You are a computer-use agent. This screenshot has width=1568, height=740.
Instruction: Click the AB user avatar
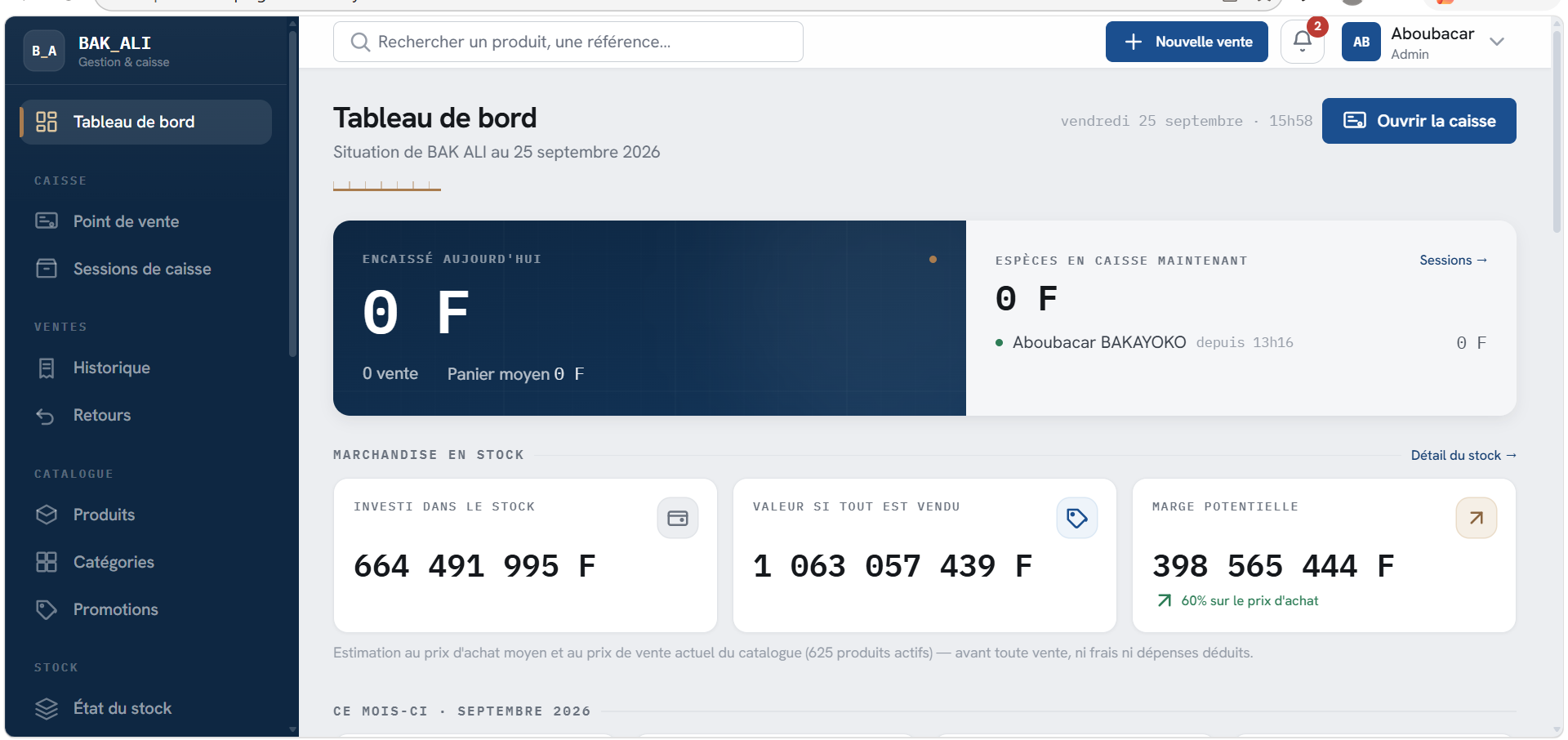click(1361, 42)
